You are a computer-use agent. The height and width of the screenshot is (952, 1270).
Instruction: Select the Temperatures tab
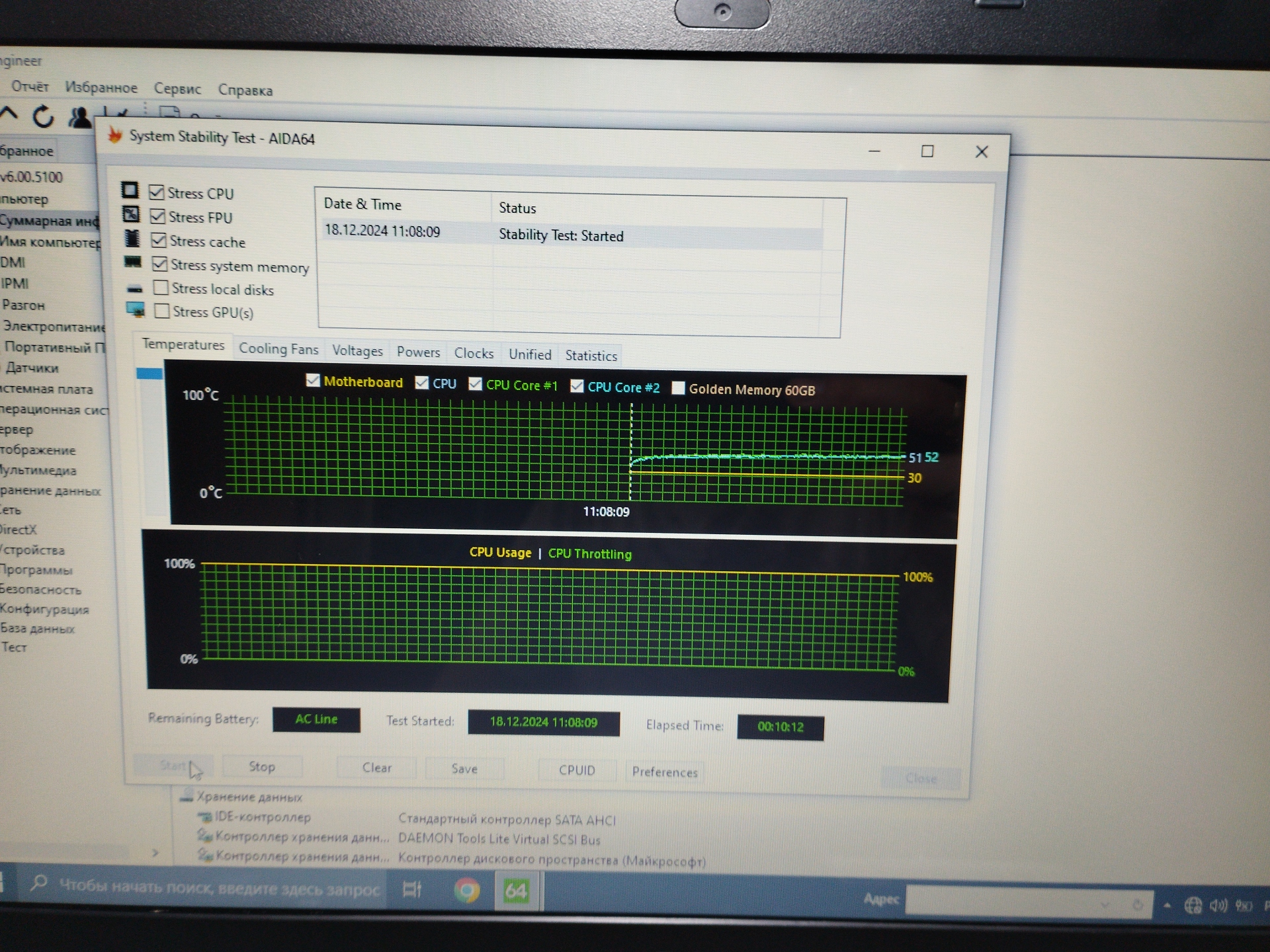[183, 344]
